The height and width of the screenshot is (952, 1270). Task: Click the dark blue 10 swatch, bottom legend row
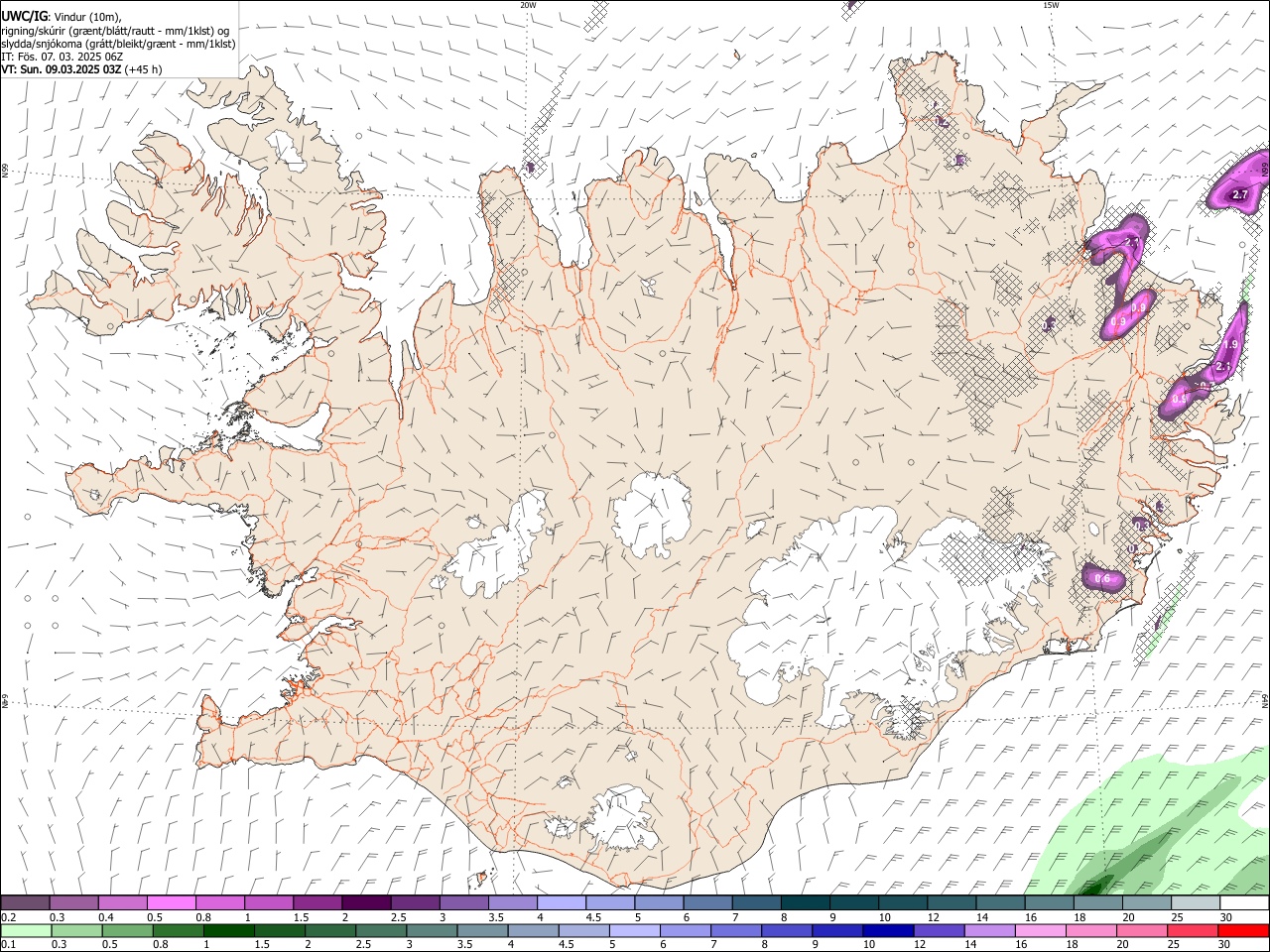(x=887, y=930)
